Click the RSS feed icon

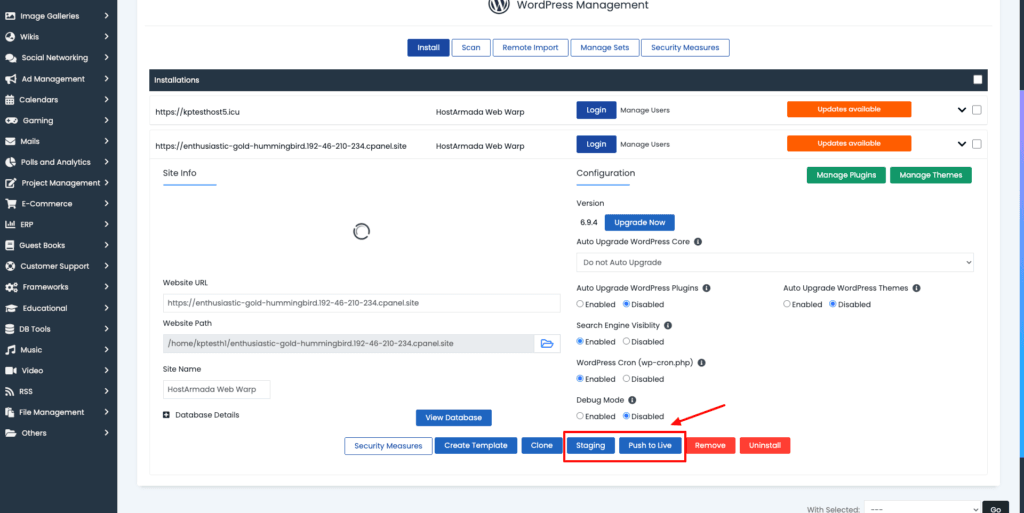(x=10, y=392)
